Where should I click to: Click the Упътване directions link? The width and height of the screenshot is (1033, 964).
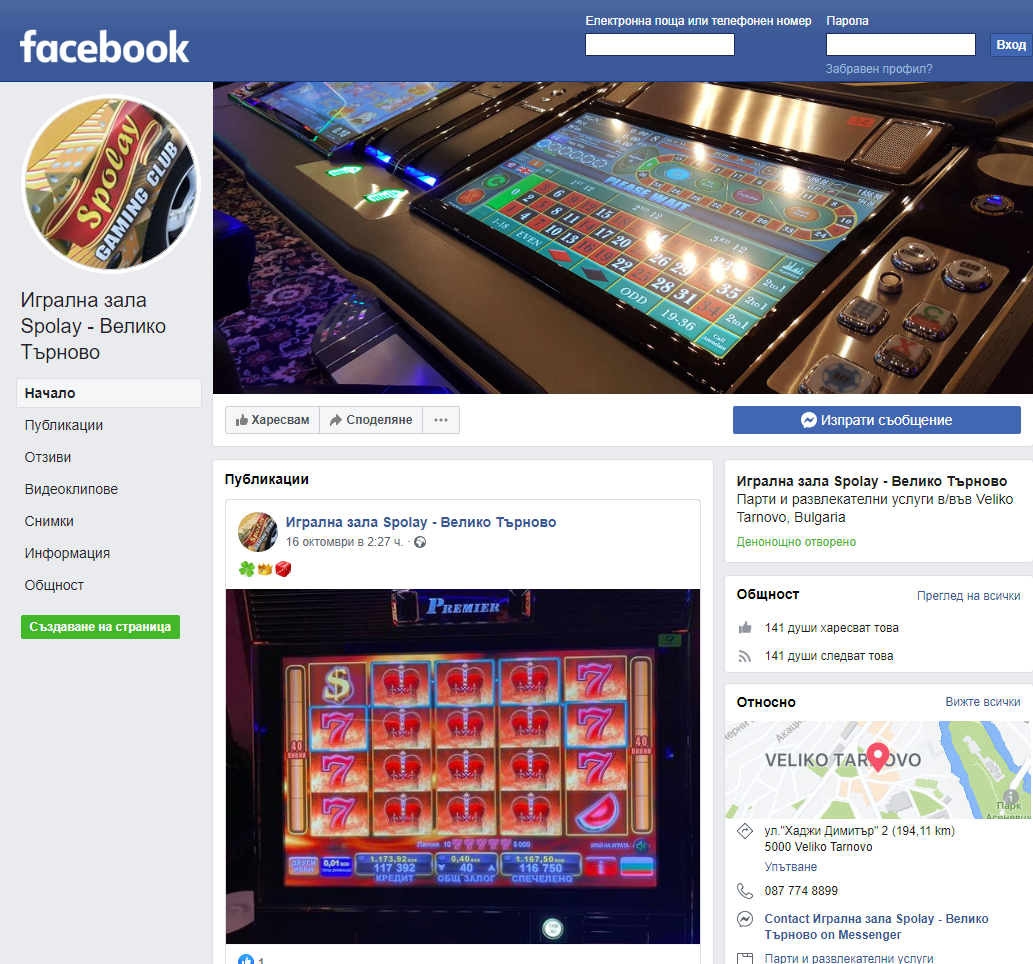791,866
